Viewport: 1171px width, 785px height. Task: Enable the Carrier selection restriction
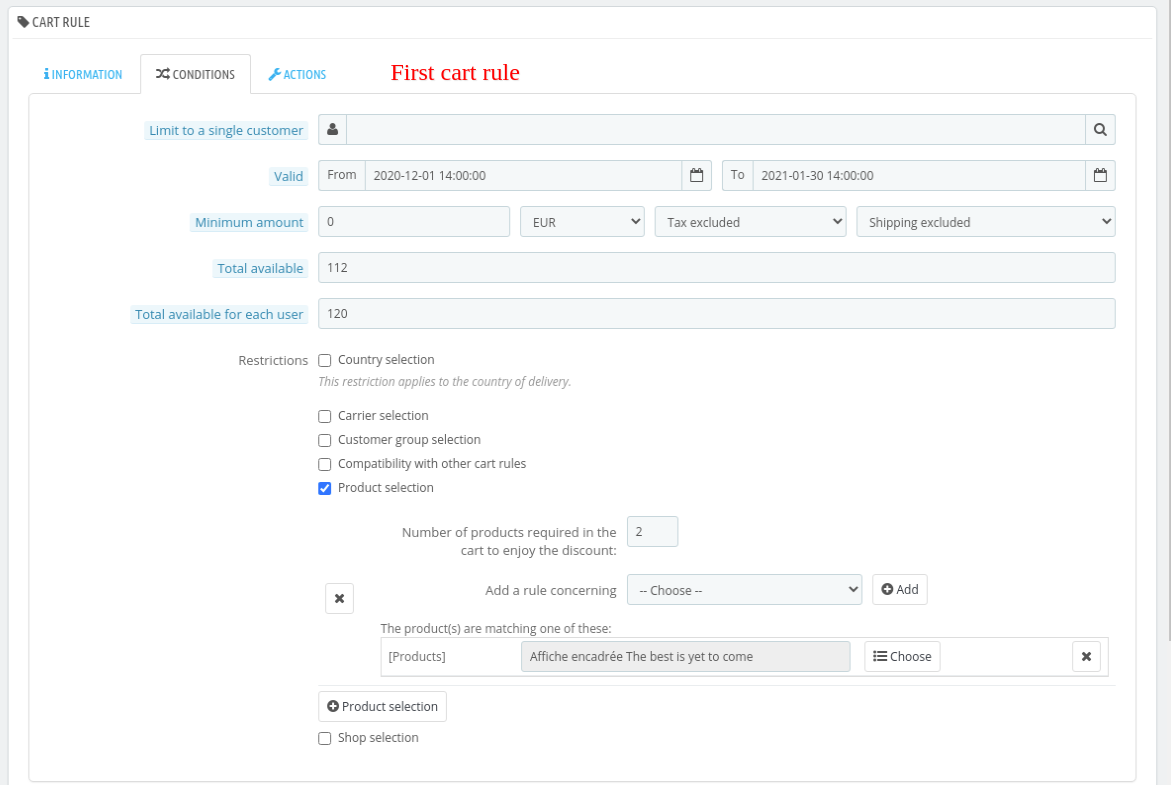[324, 416]
